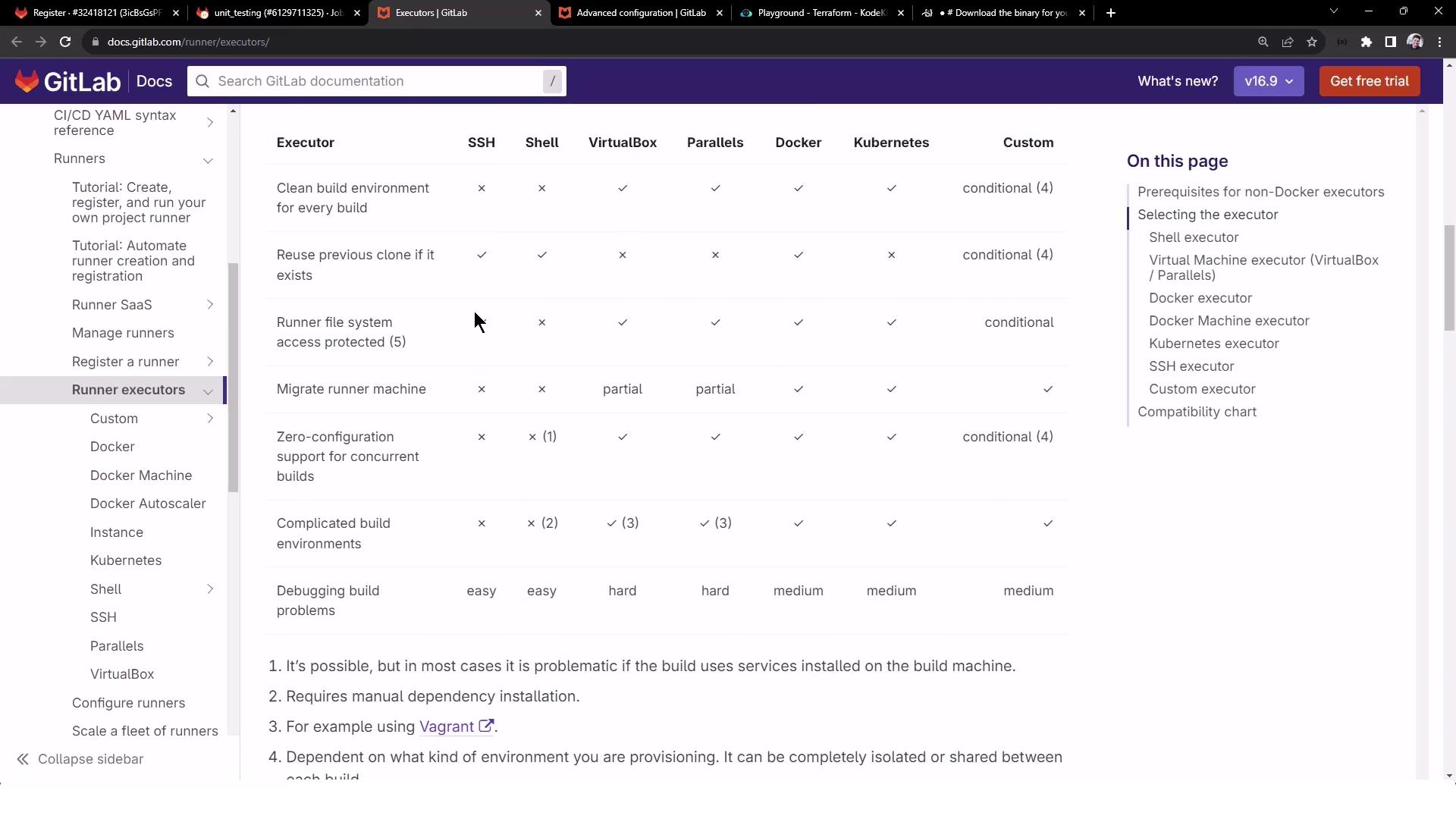Switch to Advanced configuration GitLab tab
1456x819 pixels.
[641, 13]
